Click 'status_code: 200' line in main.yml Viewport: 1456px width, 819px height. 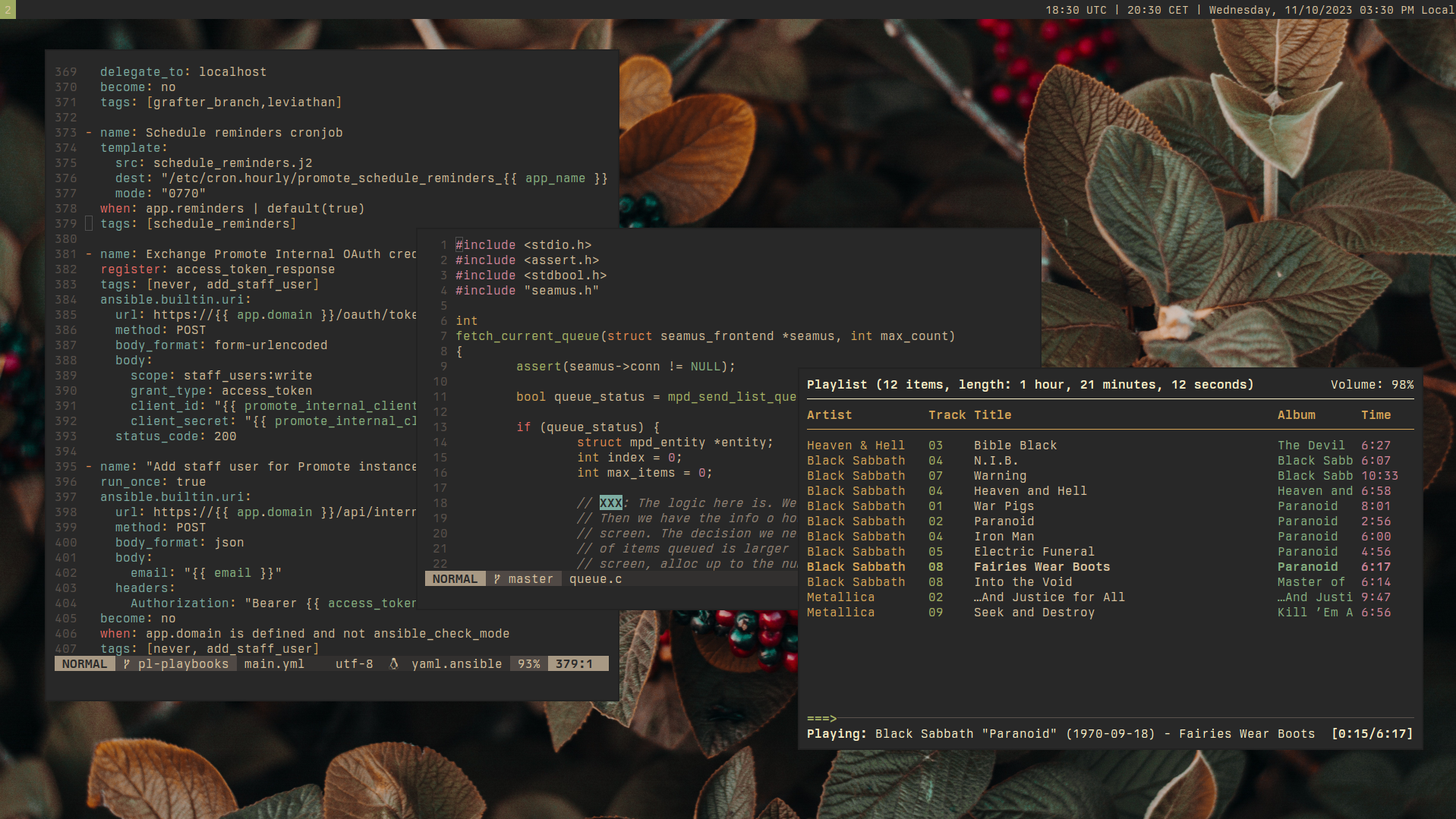point(175,436)
